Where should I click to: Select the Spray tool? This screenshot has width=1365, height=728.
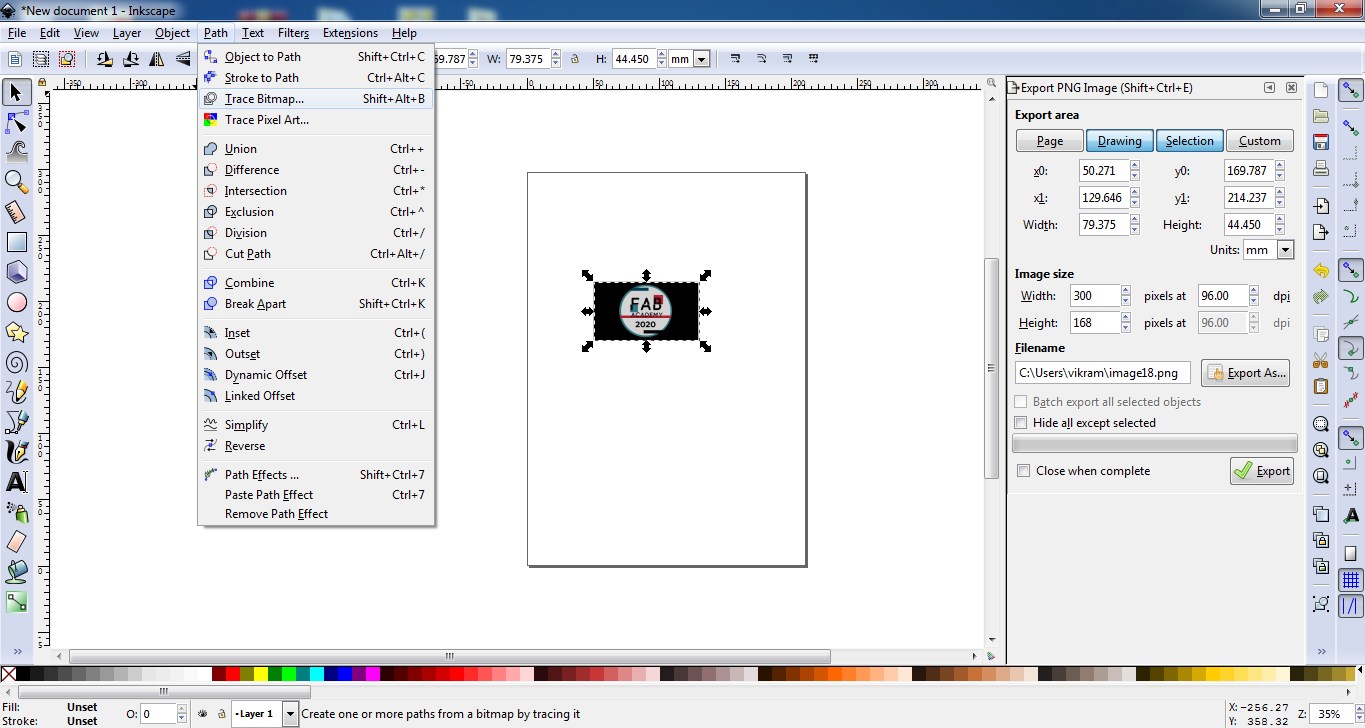coord(16,512)
